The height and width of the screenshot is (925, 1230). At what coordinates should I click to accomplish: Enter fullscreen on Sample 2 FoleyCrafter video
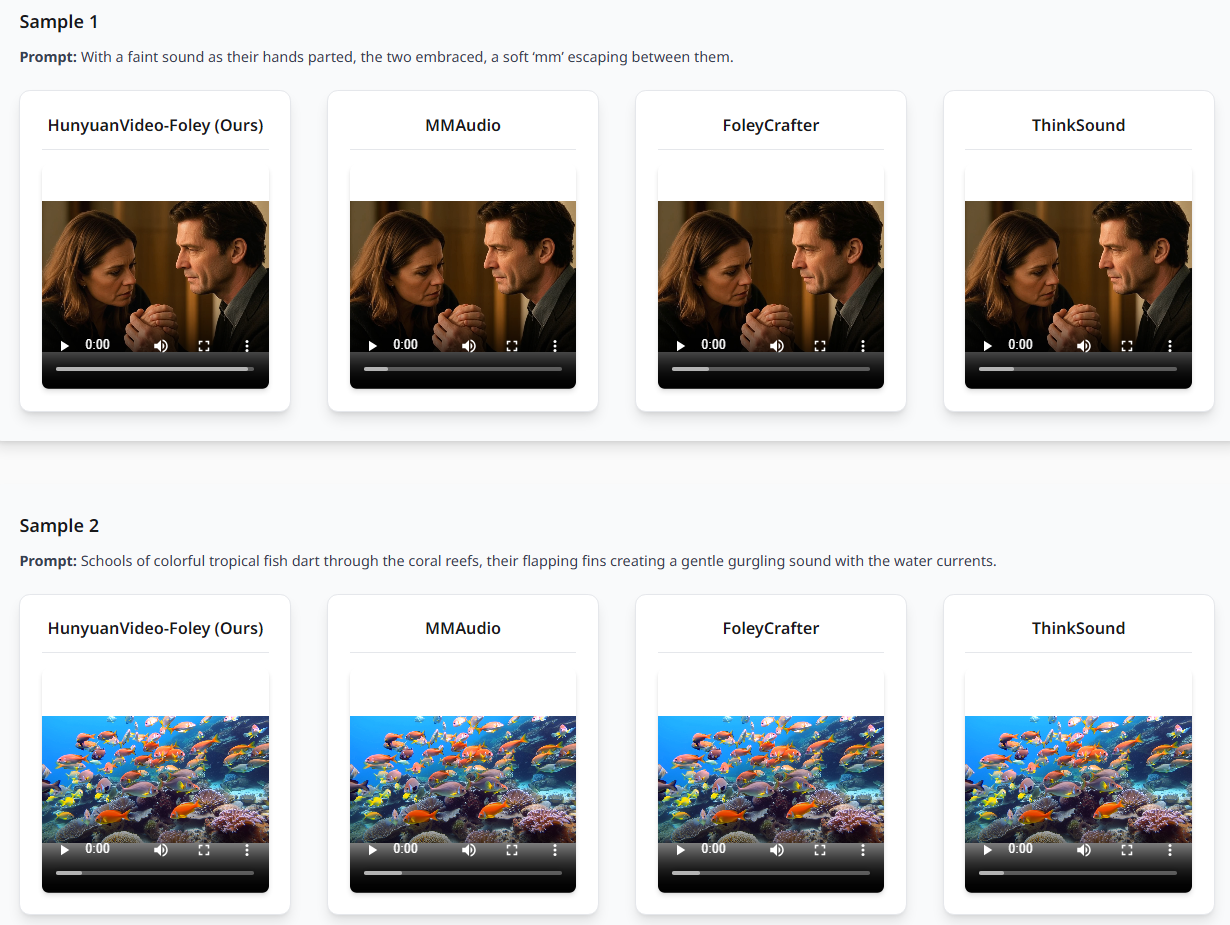820,849
